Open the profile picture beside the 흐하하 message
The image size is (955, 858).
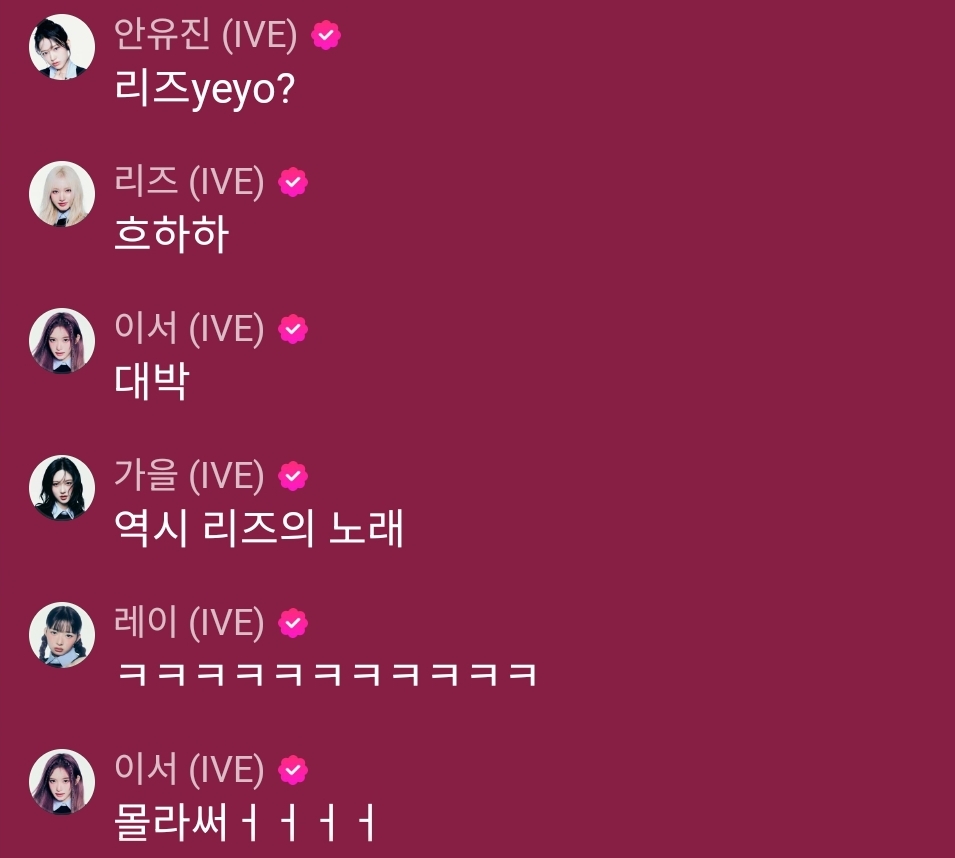(x=62, y=194)
